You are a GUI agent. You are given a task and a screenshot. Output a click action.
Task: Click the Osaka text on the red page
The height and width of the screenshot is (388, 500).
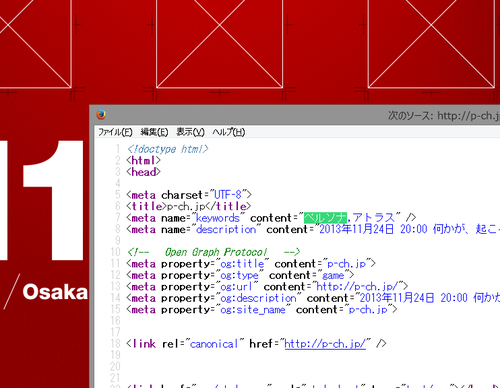(x=55, y=292)
